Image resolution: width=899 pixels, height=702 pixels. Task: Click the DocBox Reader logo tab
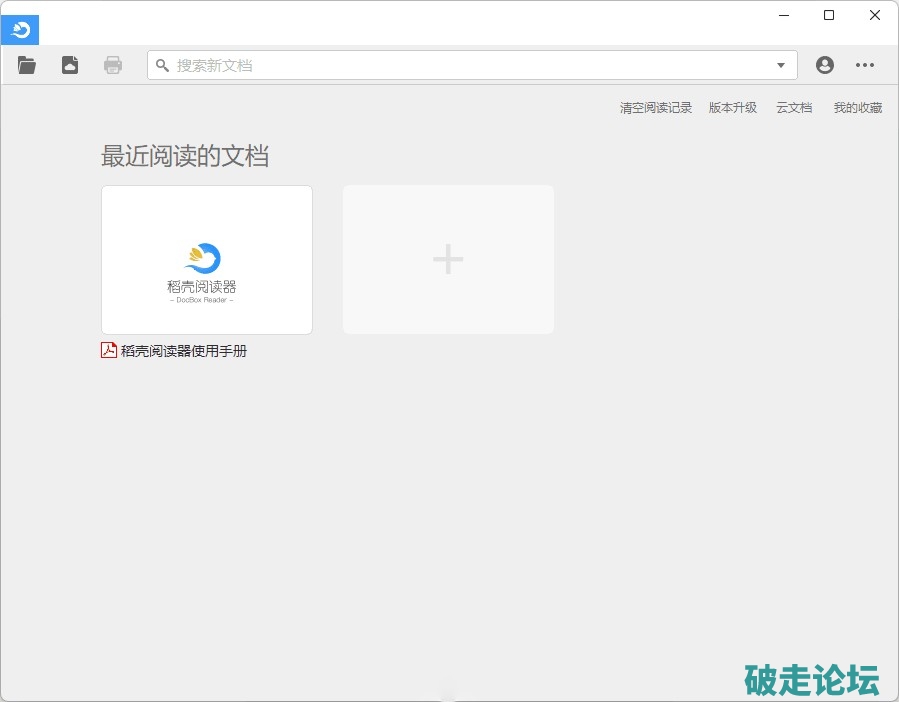tap(20, 30)
